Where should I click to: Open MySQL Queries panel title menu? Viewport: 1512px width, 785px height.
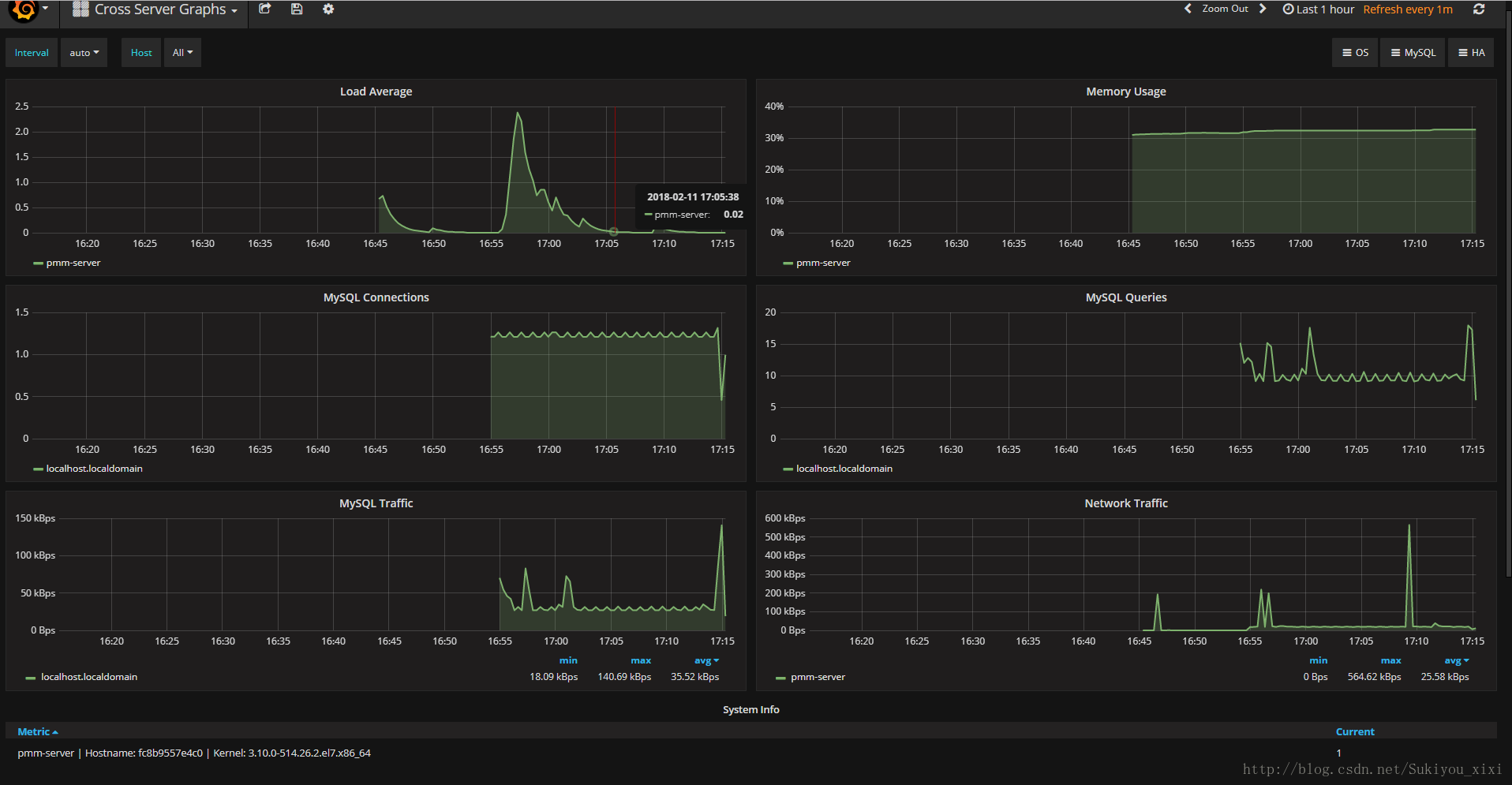1126,297
